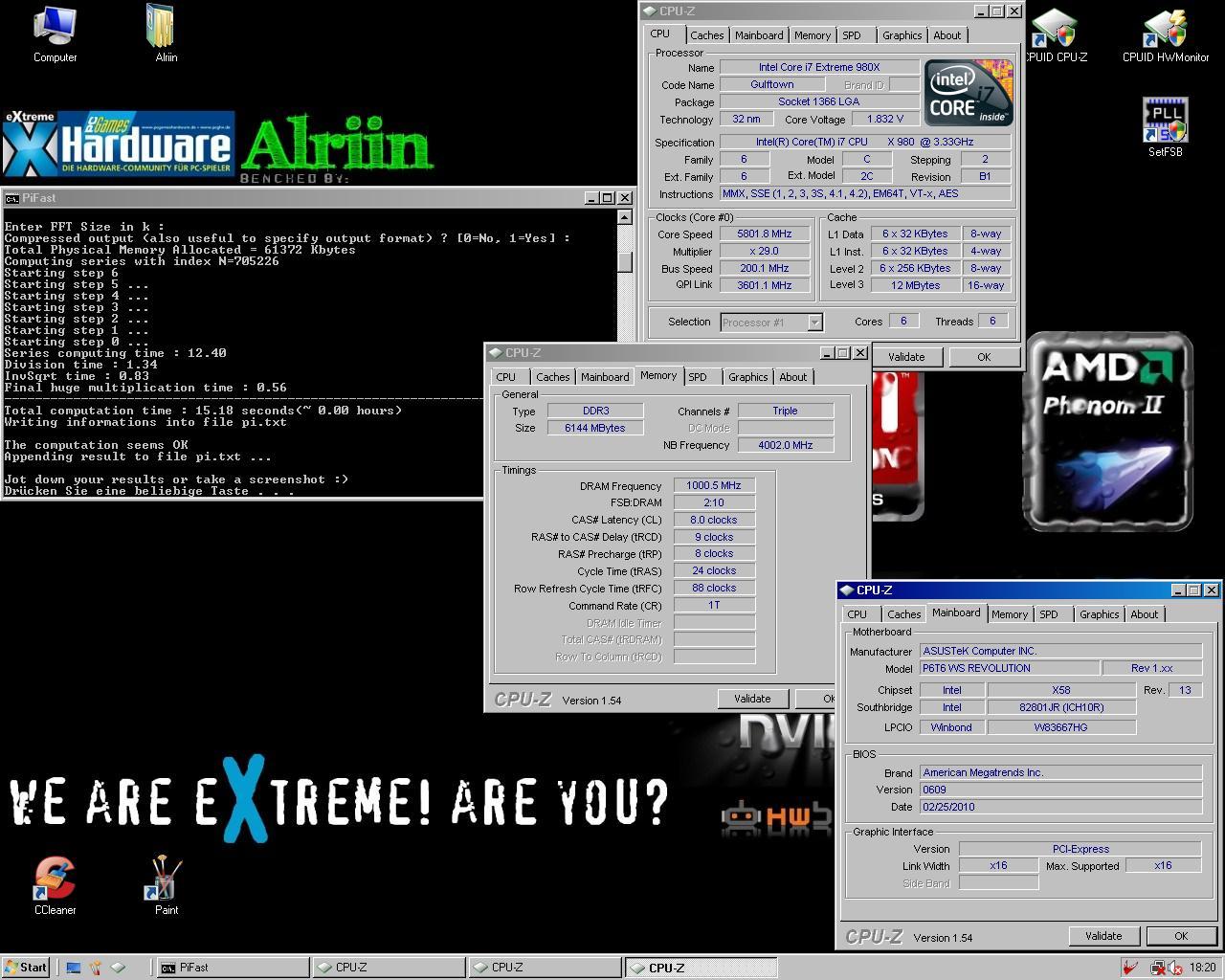Select Graphics tab in Memory window
Image resolution: width=1225 pixels, height=980 pixels.
pyautogui.click(x=747, y=377)
